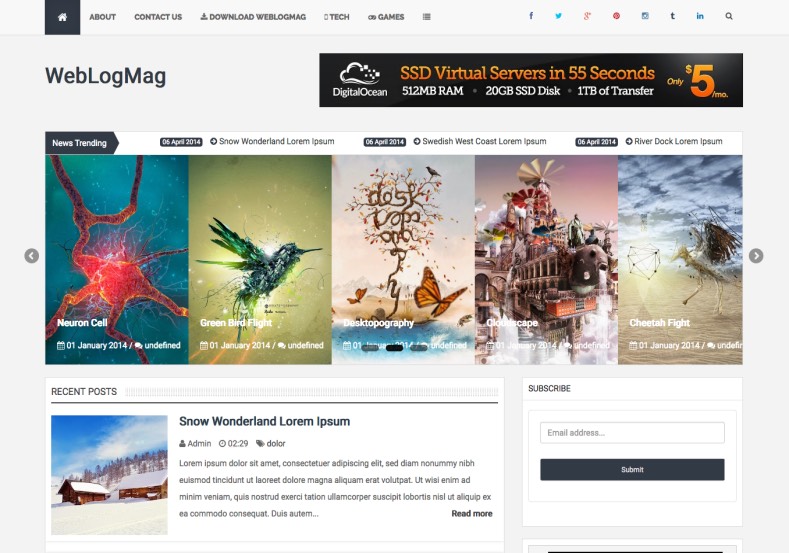
Task: Select the middle slider pagination dot
Action: 394,348
